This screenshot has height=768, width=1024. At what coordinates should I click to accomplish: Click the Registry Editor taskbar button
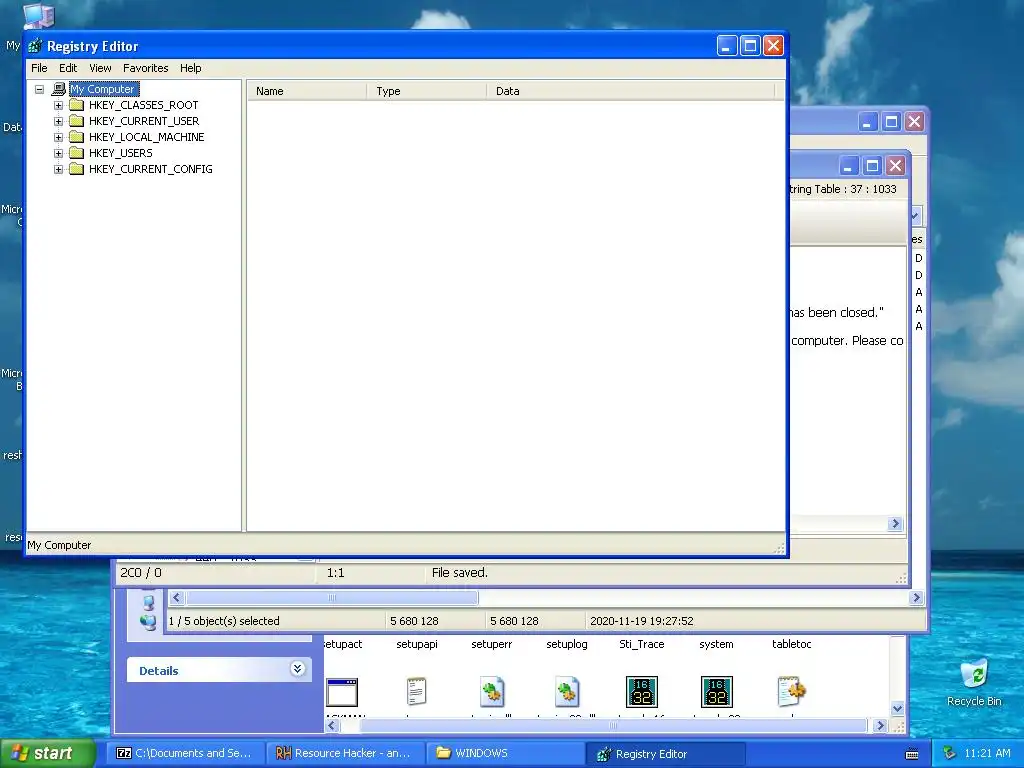point(666,754)
